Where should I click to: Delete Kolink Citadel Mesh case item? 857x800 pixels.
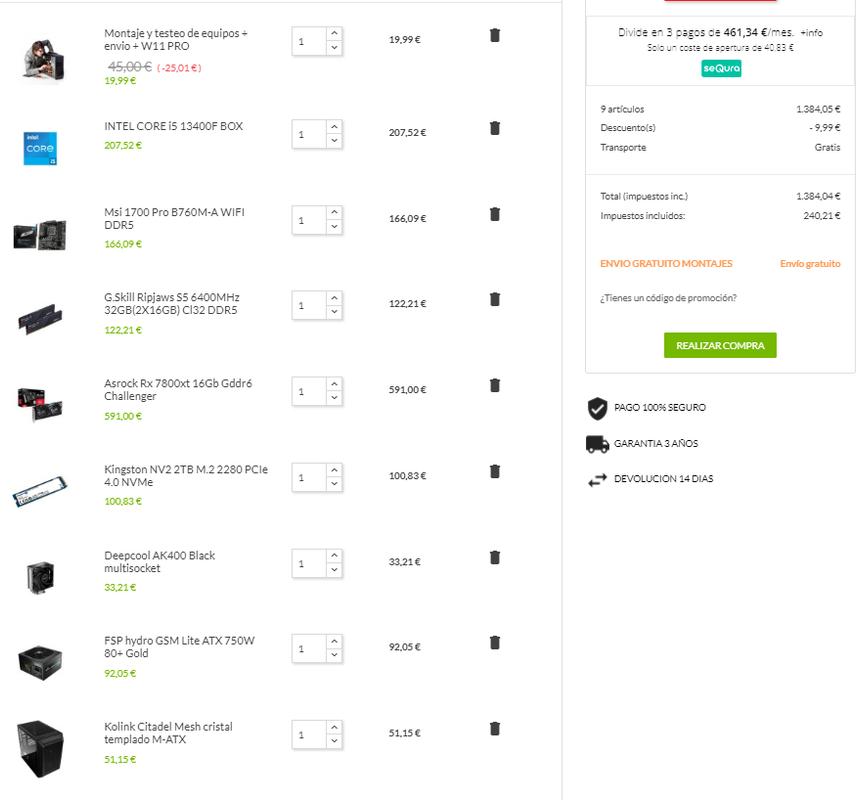pyautogui.click(x=495, y=729)
